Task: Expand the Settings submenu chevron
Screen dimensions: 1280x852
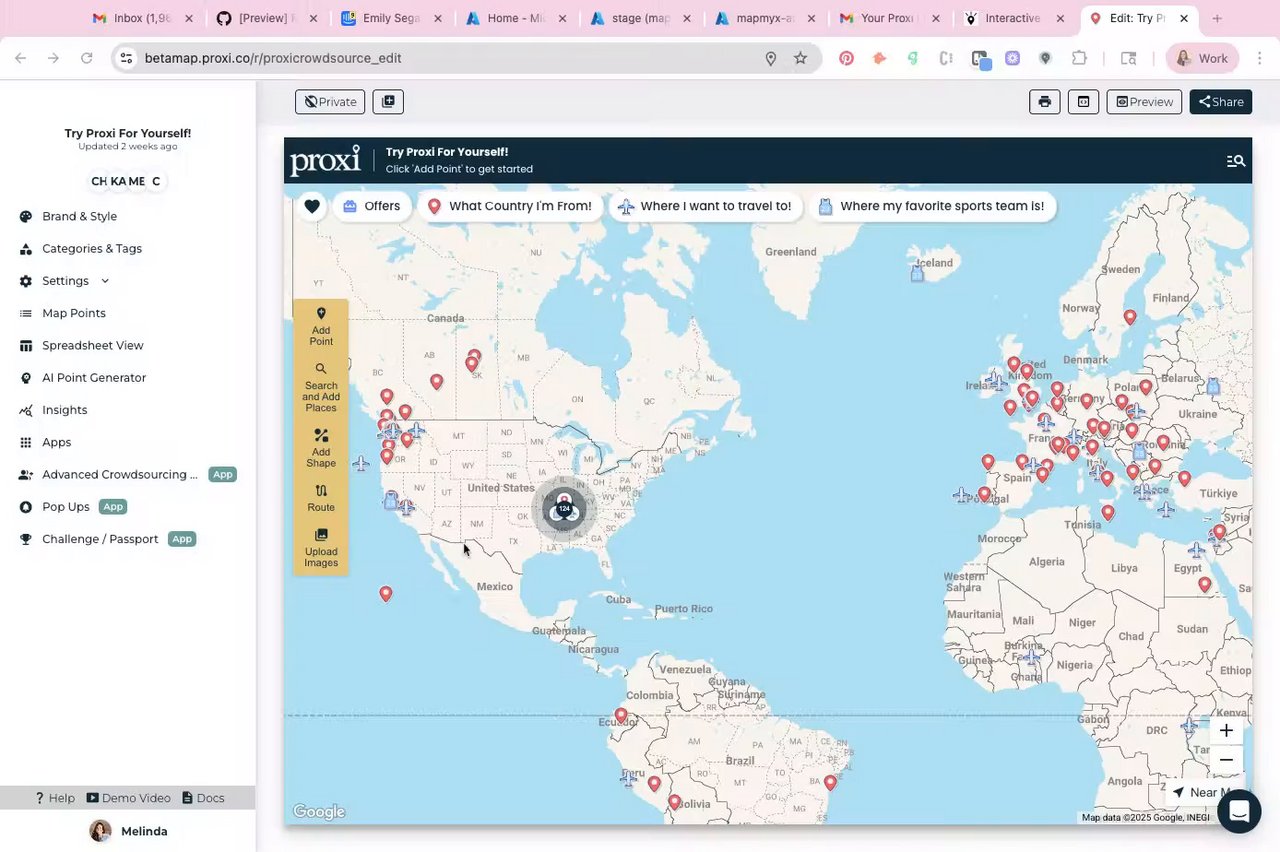Action: 105,281
